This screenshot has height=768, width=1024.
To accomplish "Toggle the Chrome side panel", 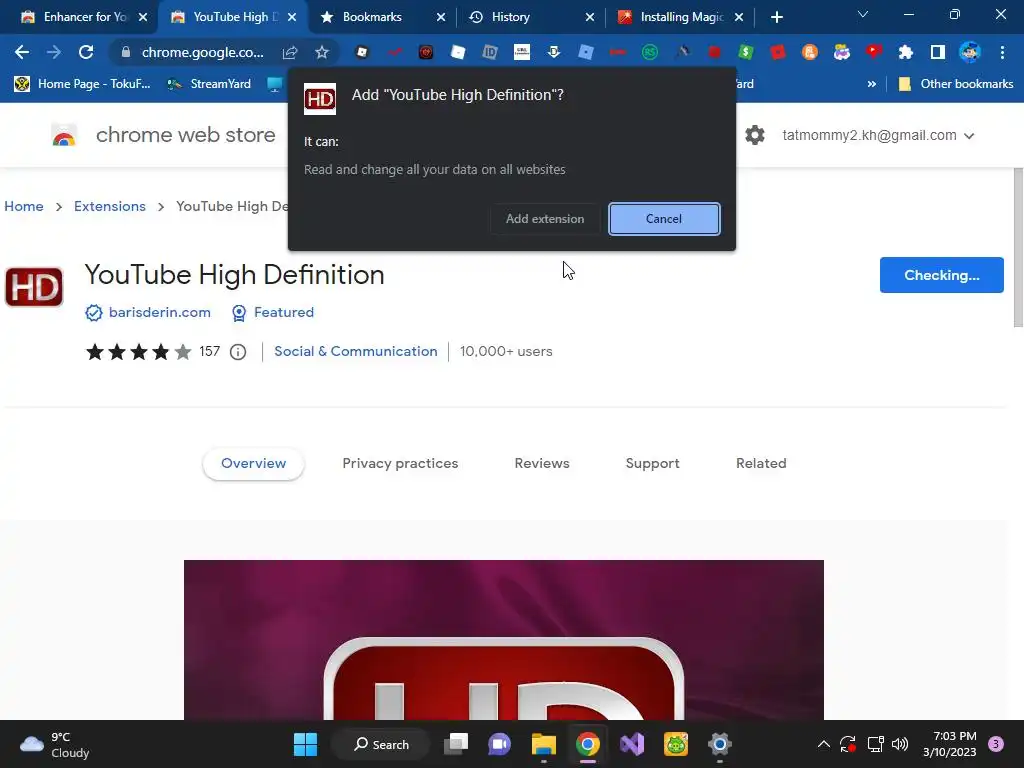I will (x=938, y=52).
